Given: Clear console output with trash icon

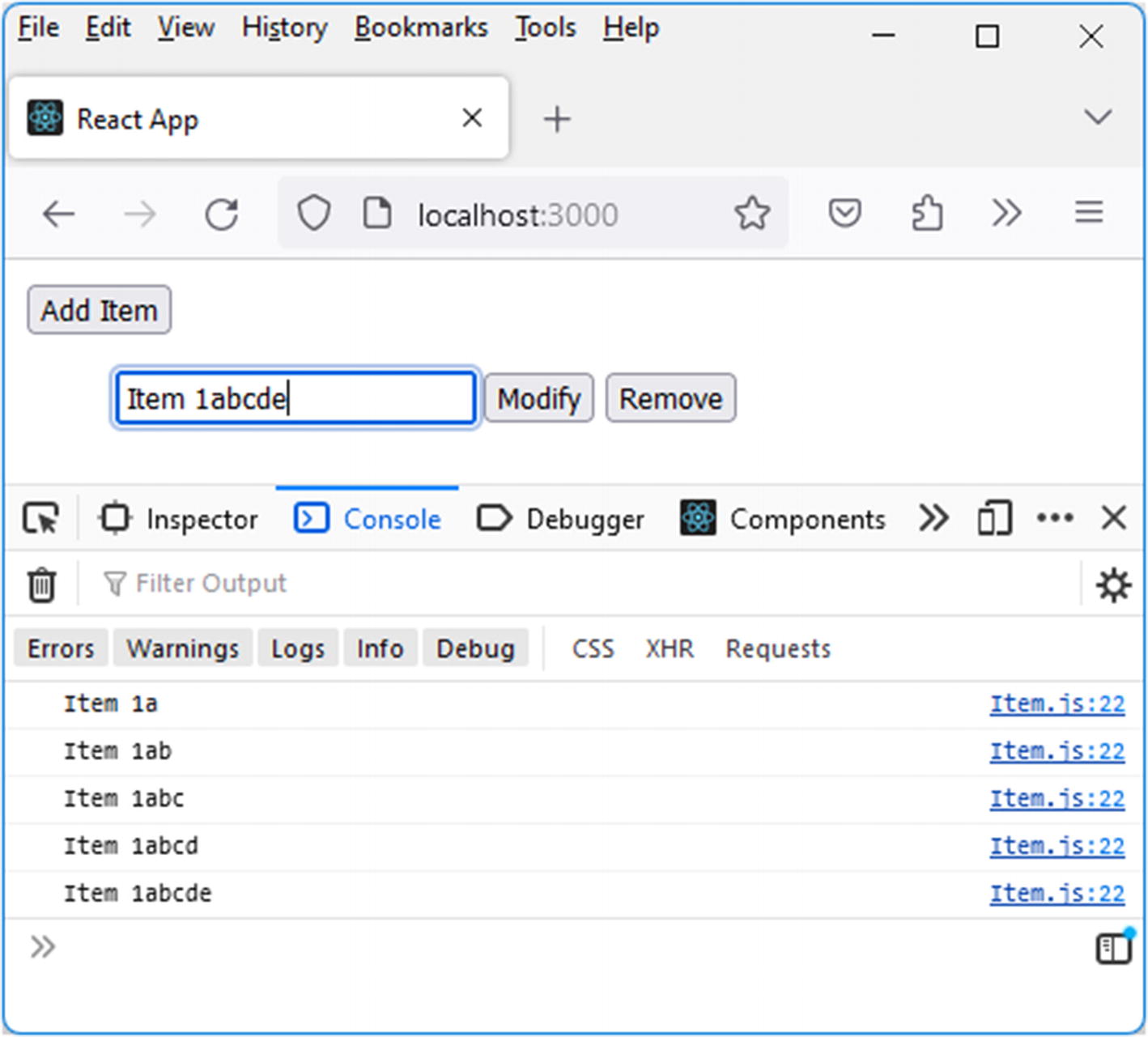Looking at the screenshot, I should coord(41,584).
